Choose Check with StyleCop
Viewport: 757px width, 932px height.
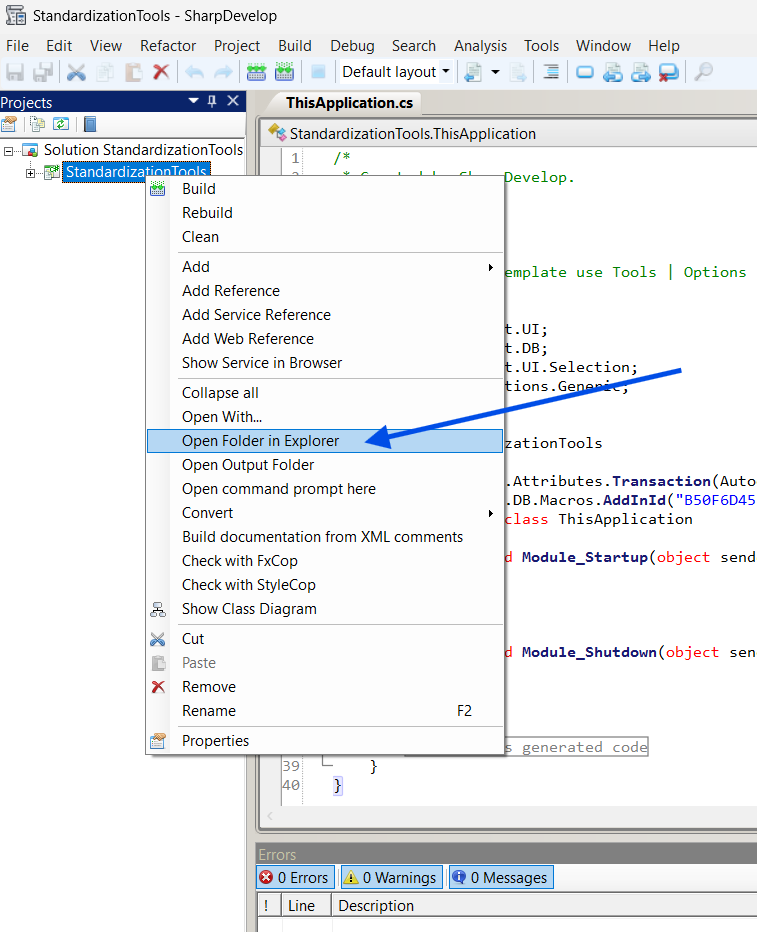point(325,585)
